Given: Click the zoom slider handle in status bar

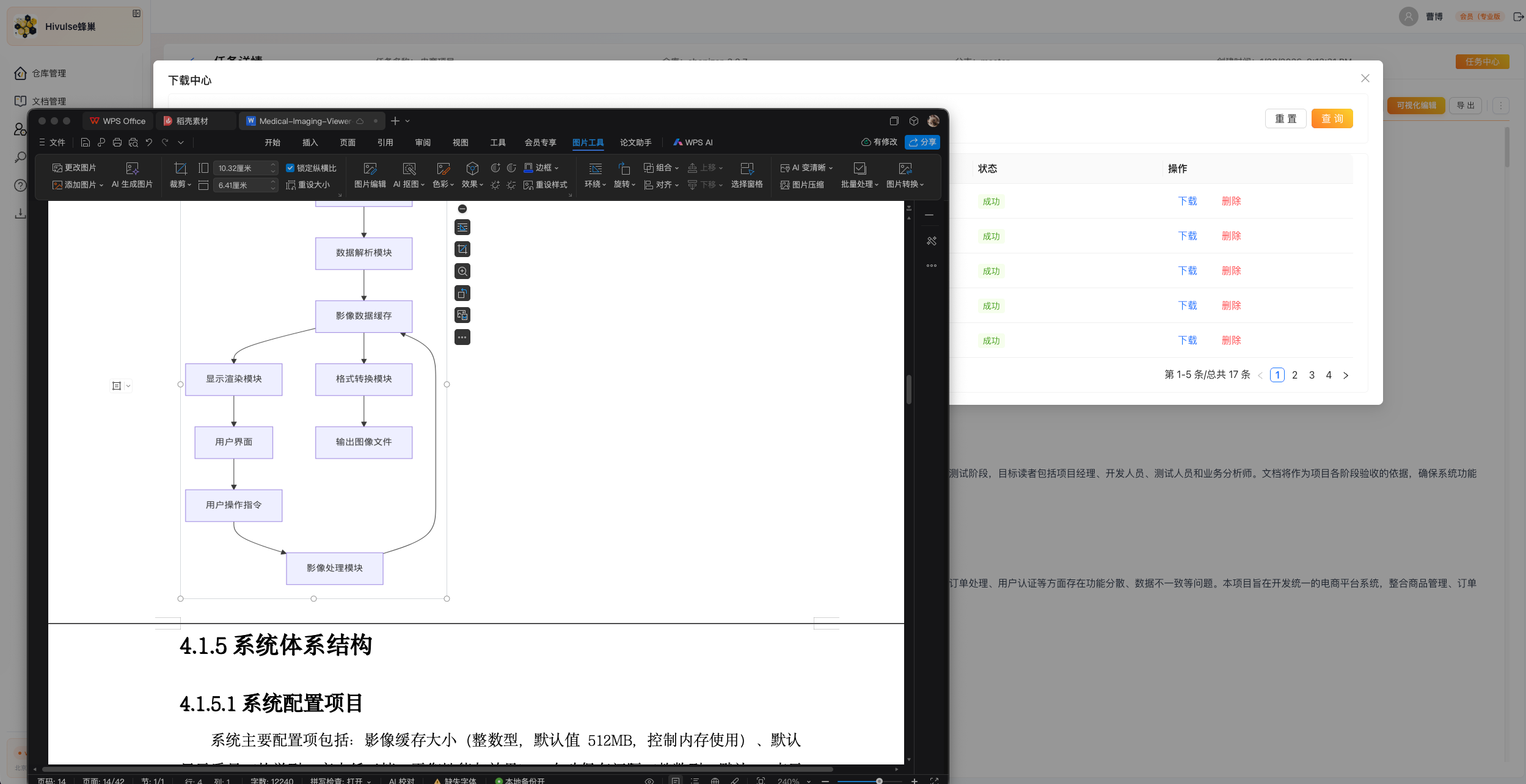Looking at the screenshot, I should (879, 781).
